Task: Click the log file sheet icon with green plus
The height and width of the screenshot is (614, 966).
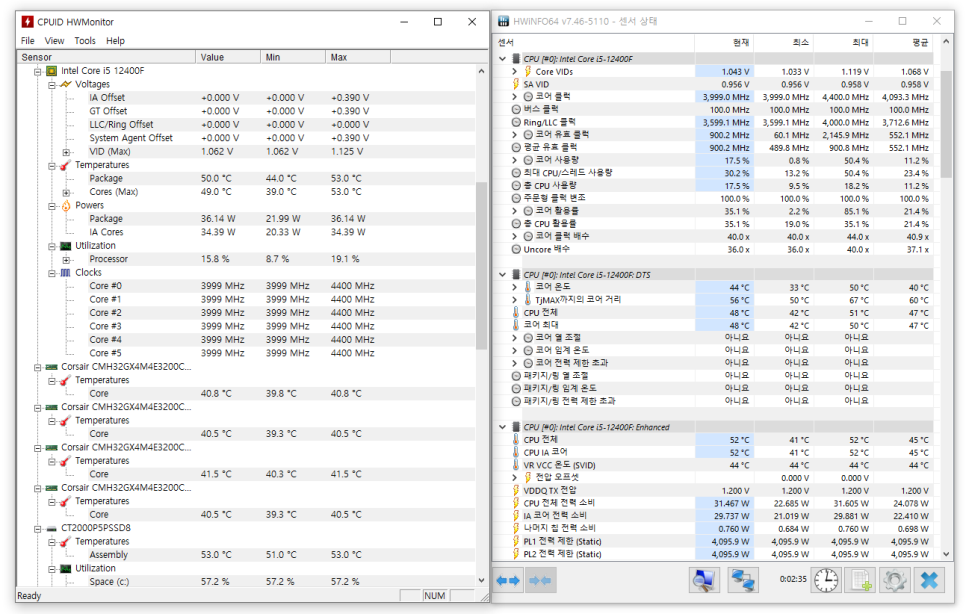Action: click(860, 580)
